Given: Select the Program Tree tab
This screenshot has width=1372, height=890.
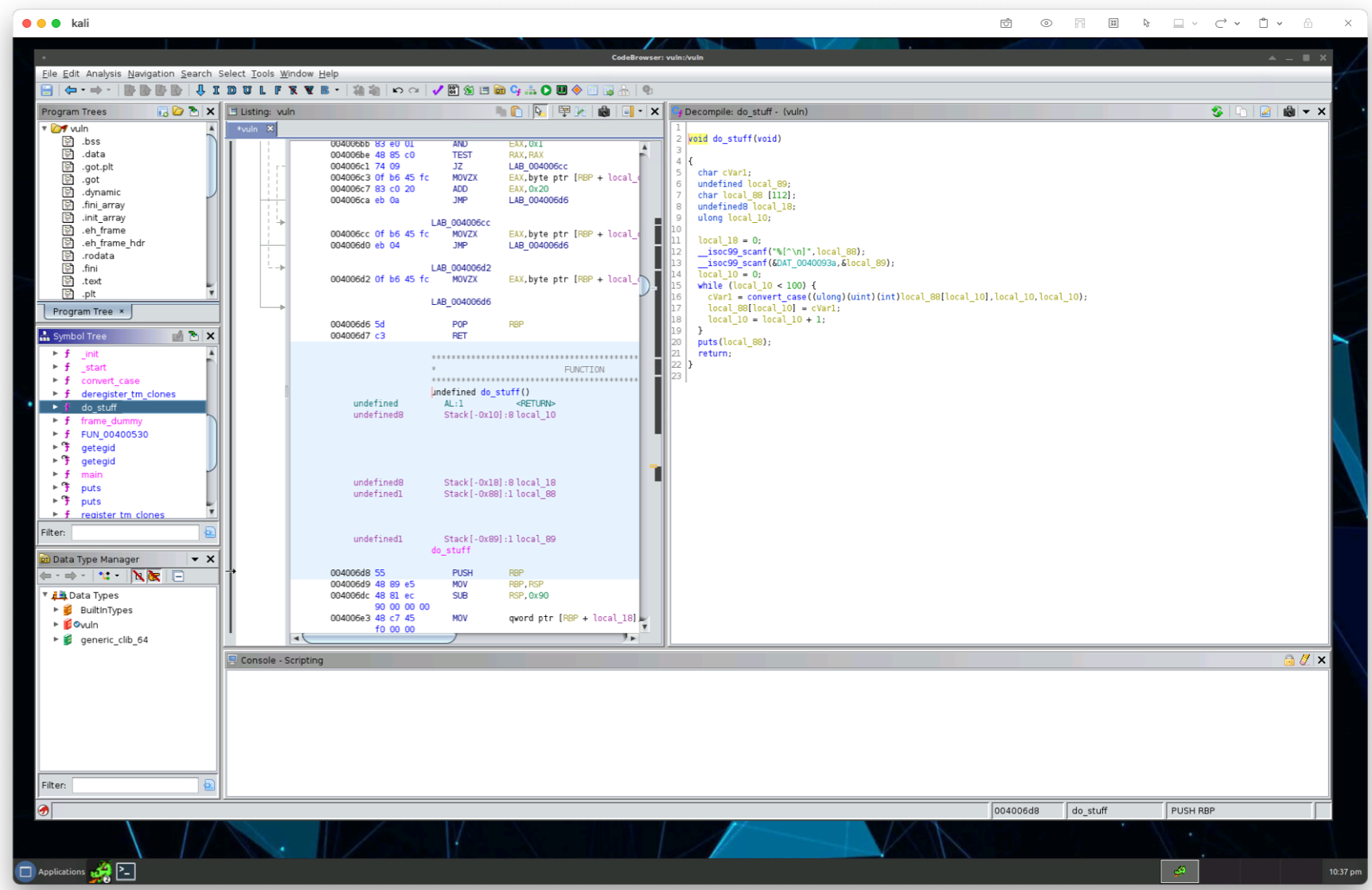Looking at the screenshot, I should click(83, 311).
